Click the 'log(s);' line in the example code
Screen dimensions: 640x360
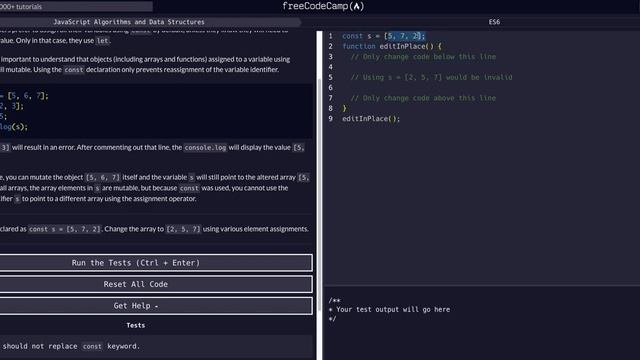[x=14, y=127]
